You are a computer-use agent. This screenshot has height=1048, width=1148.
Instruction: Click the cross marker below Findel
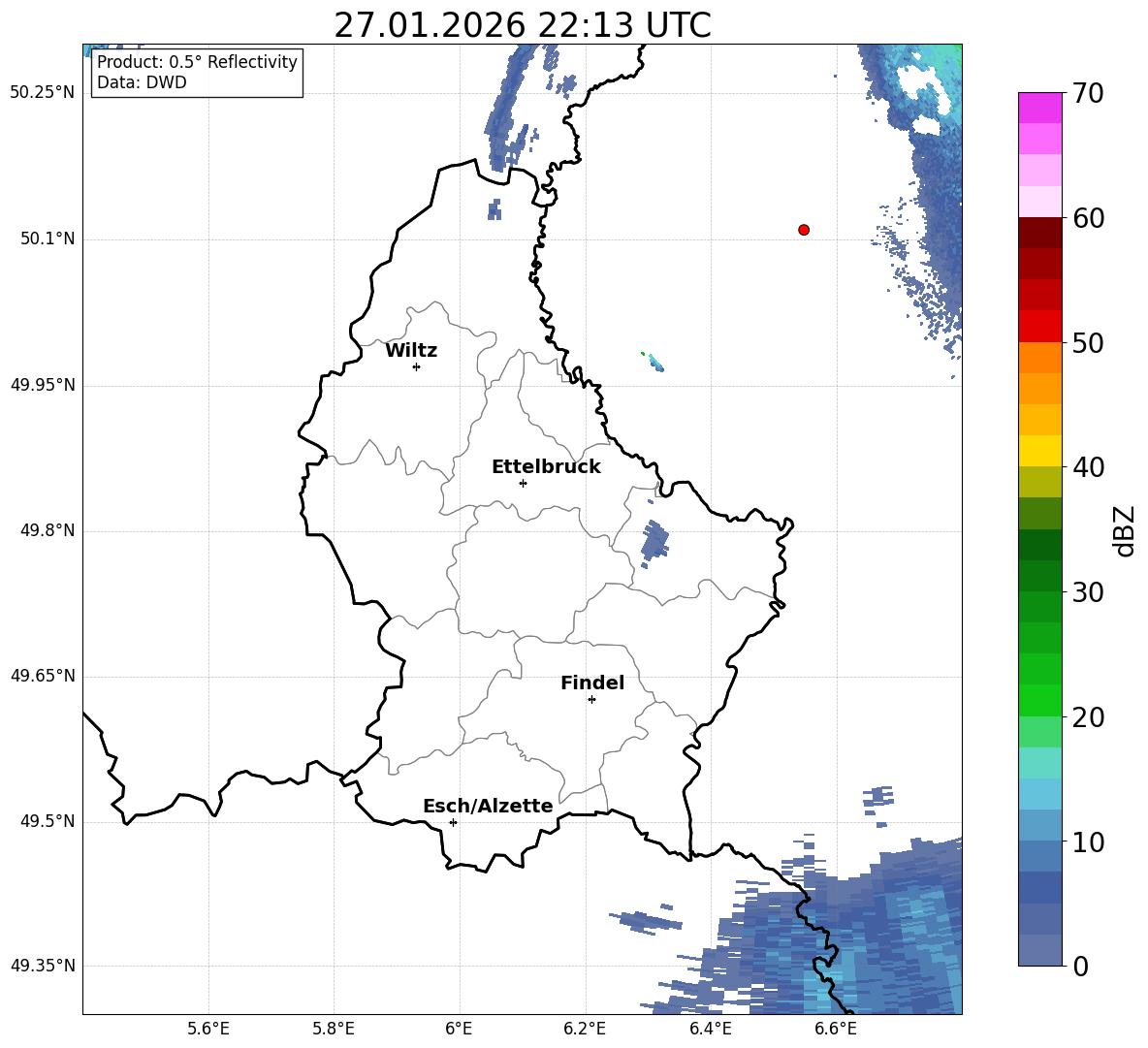click(591, 700)
